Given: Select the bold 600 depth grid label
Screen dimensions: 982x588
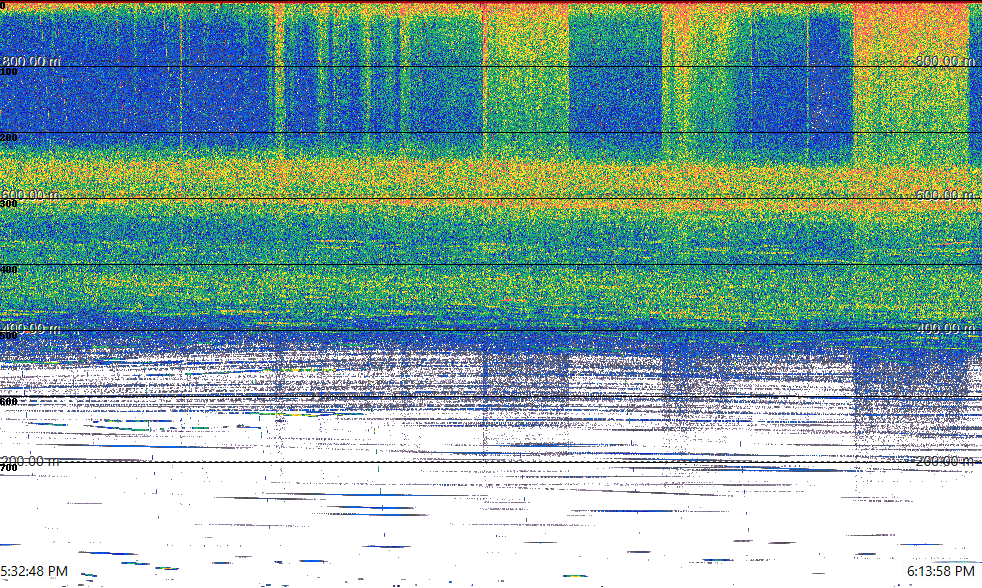Looking at the screenshot, I should coord(9,401).
